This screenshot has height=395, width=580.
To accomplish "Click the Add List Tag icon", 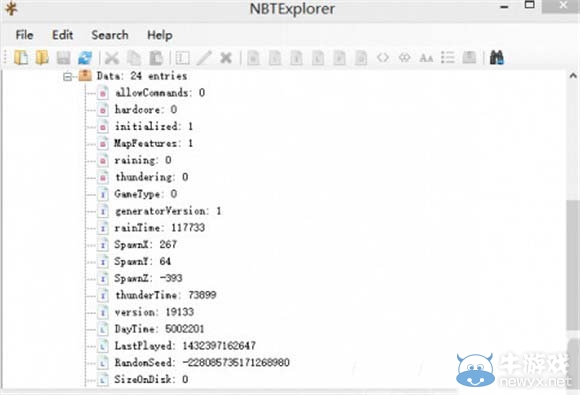I will [448, 58].
